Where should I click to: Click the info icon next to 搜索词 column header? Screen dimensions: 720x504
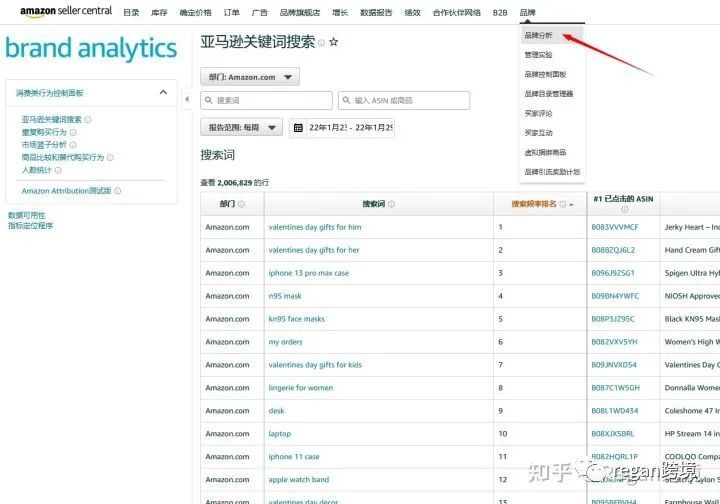pos(391,204)
